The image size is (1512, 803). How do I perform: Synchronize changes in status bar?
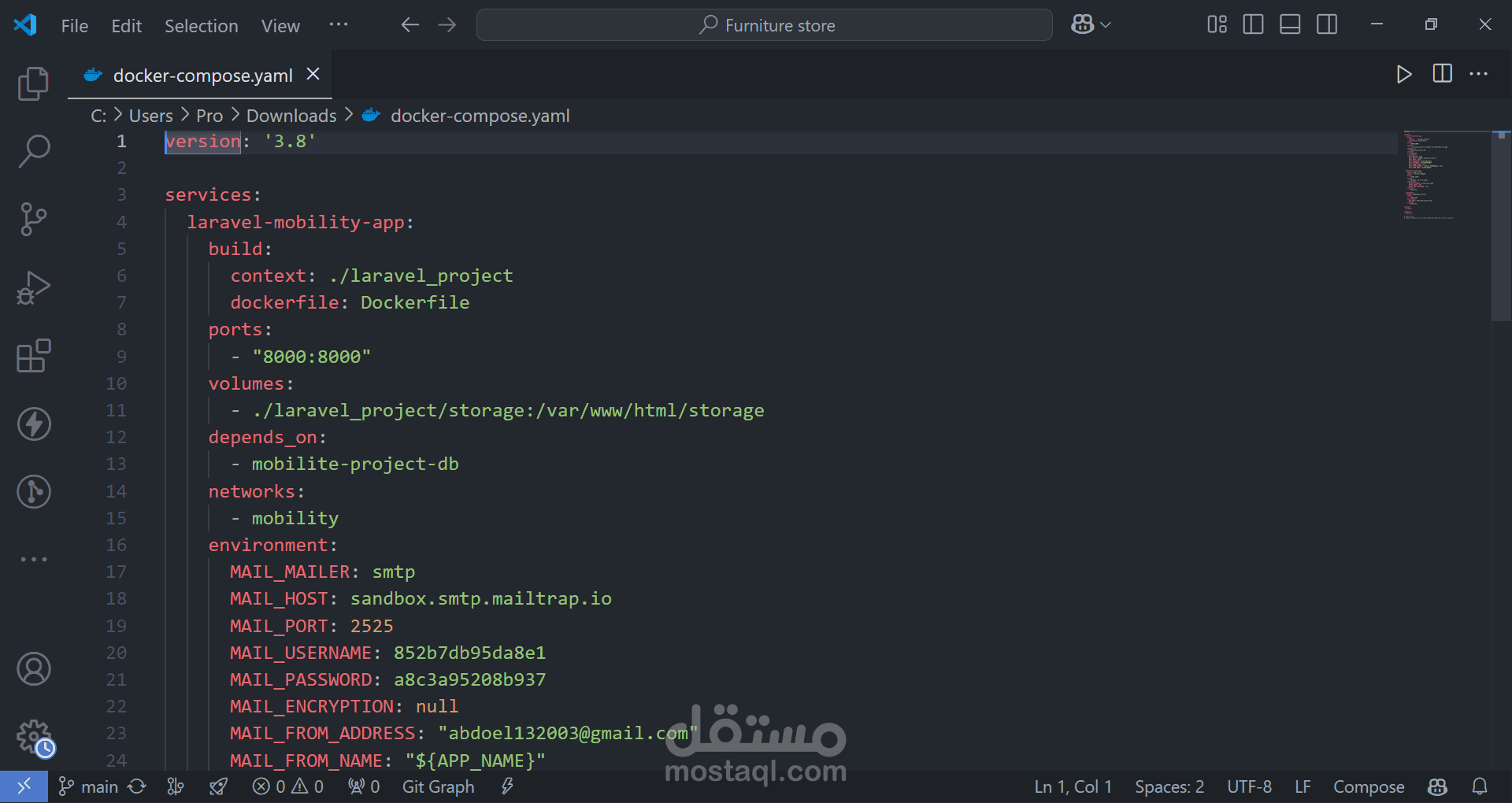coord(137,786)
